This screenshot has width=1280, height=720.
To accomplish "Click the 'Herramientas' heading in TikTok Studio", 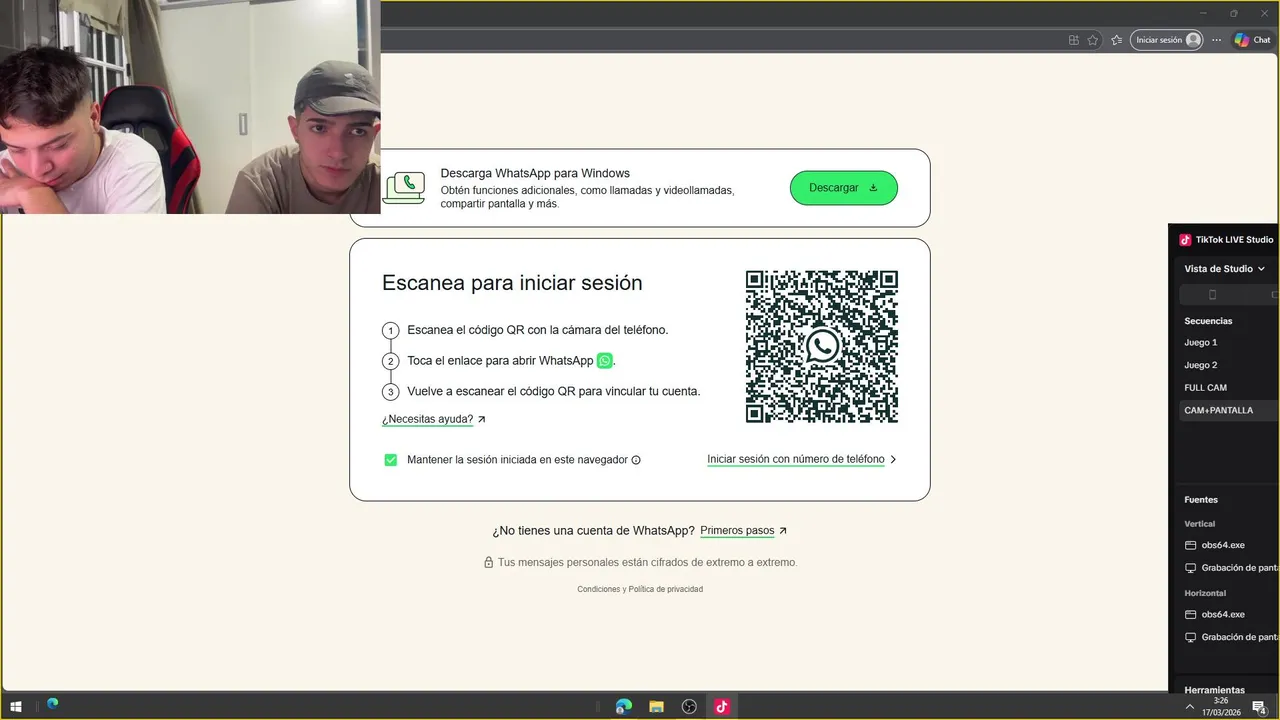I will point(1214,689).
